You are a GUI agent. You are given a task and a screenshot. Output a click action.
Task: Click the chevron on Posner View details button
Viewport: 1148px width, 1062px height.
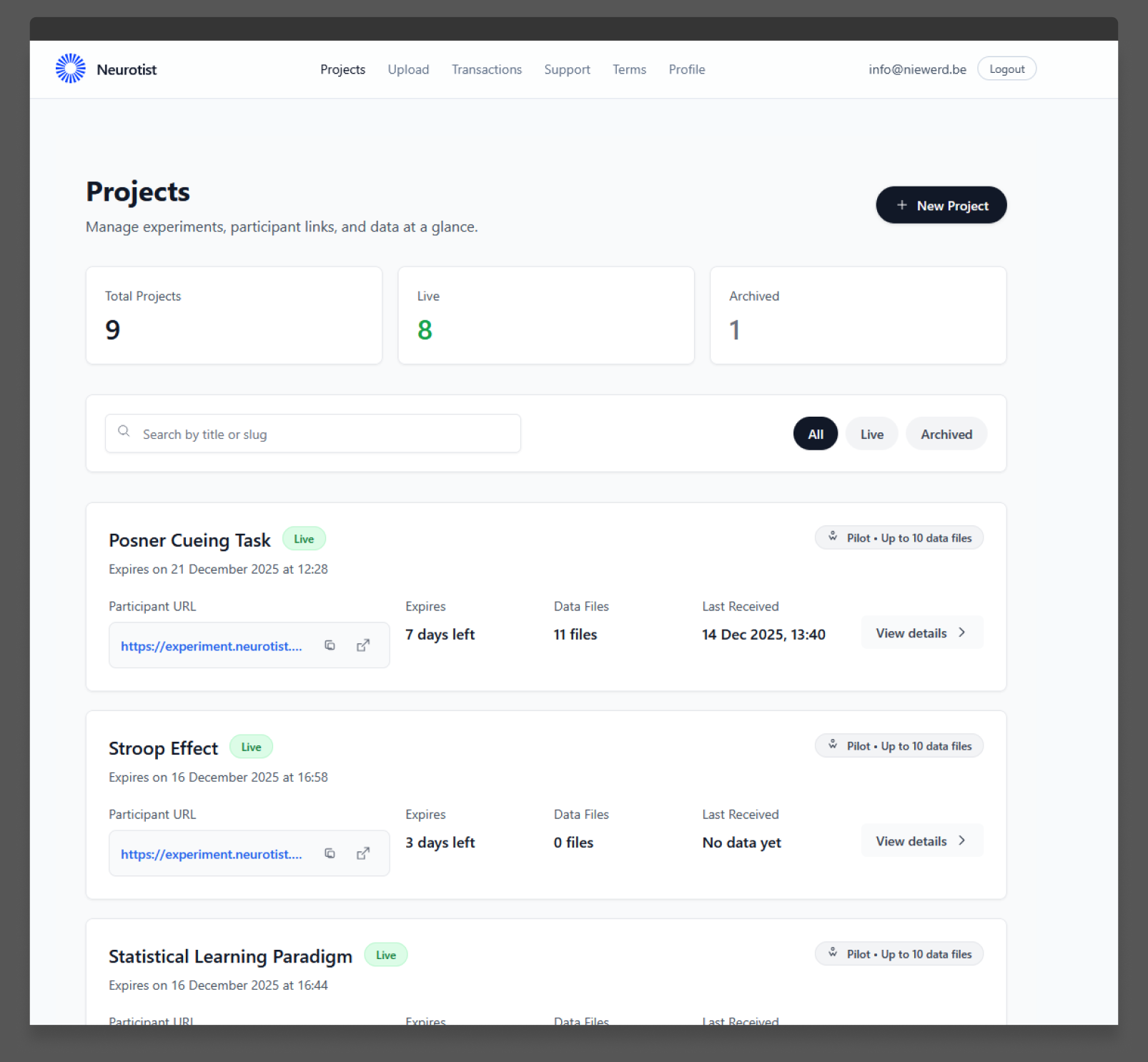(961, 632)
